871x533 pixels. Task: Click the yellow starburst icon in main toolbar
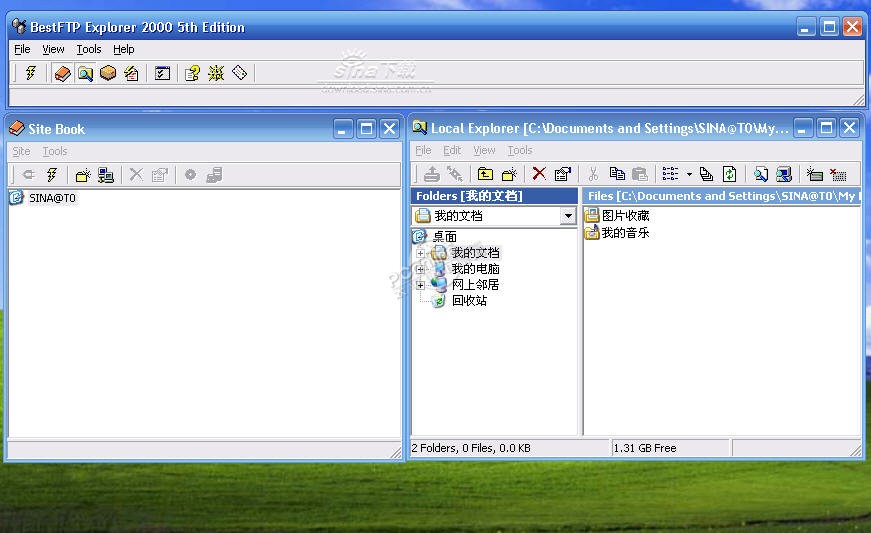(x=216, y=73)
